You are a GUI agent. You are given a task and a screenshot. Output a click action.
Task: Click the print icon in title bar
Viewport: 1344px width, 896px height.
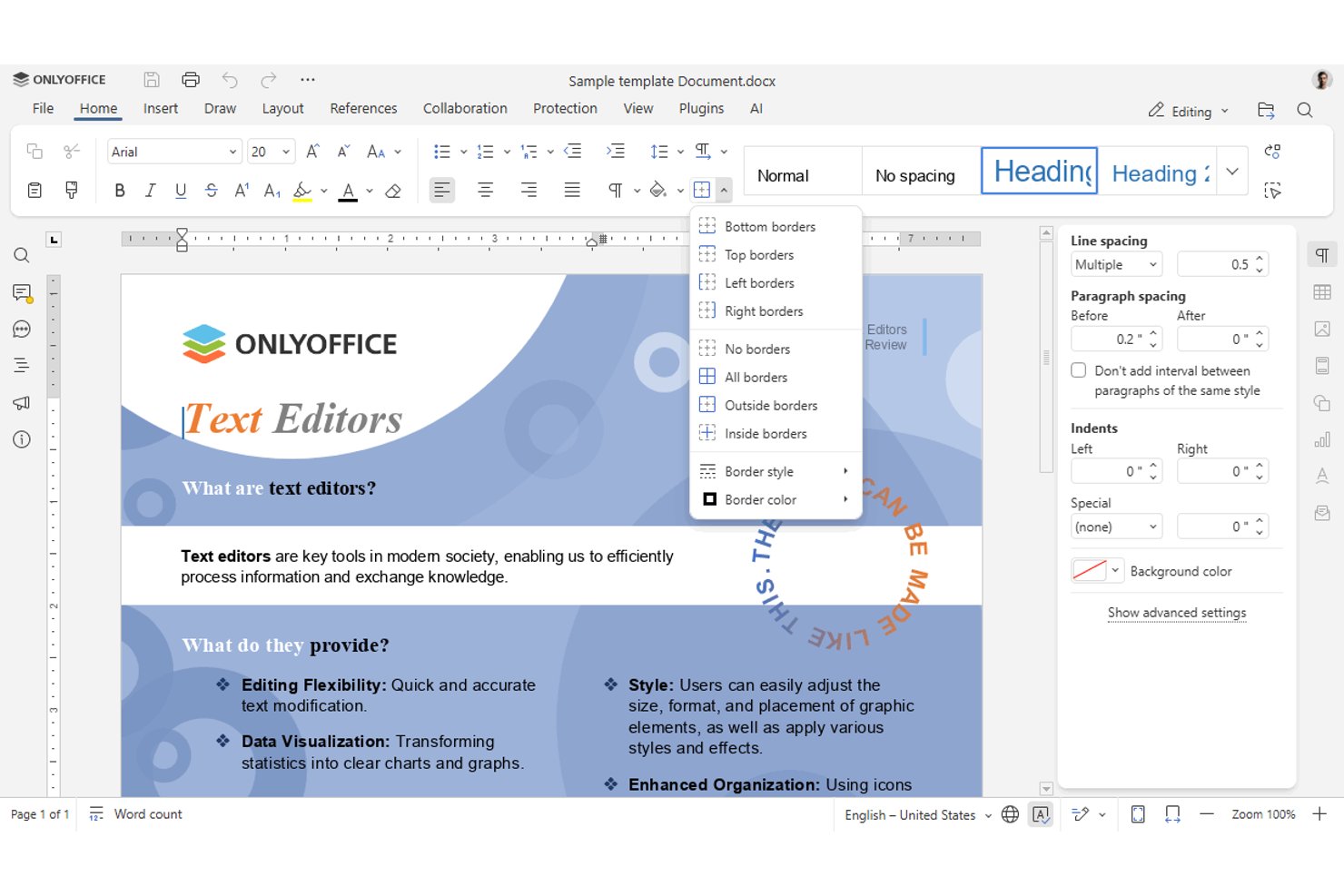[x=191, y=80]
